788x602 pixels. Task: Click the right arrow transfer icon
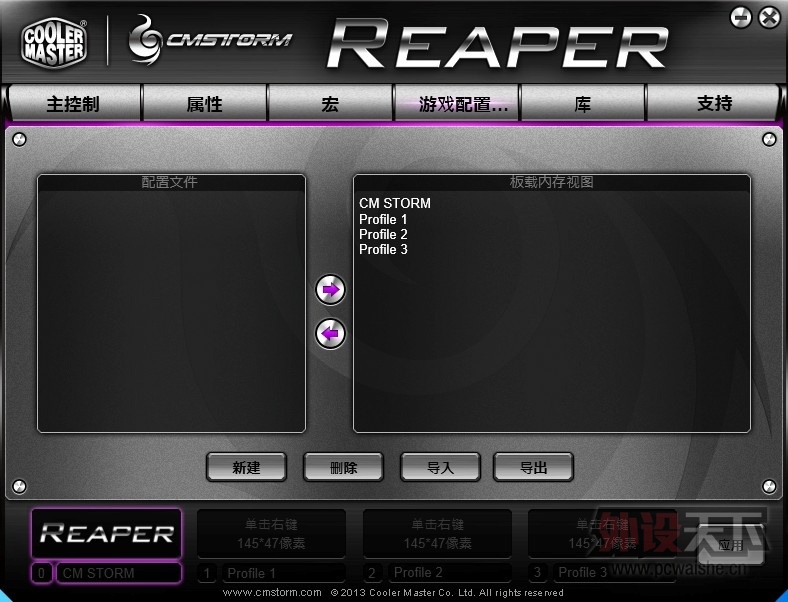[330, 290]
